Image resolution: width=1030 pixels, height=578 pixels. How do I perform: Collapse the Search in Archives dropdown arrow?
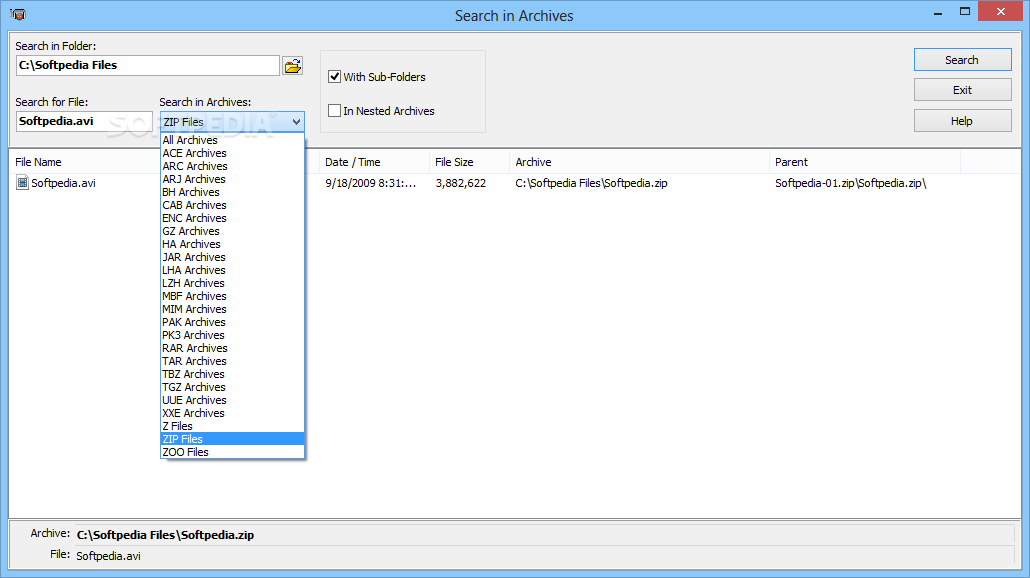click(x=296, y=122)
